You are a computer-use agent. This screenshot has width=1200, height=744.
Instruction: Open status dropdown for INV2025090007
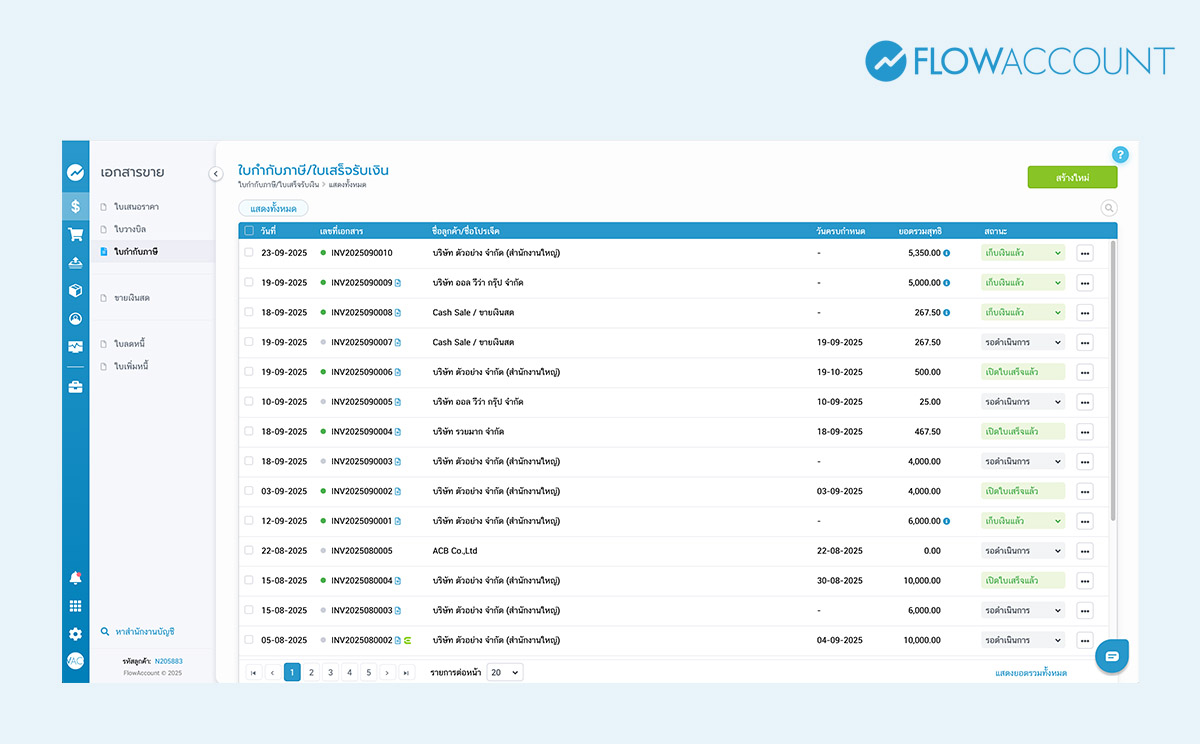[1022, 342]
